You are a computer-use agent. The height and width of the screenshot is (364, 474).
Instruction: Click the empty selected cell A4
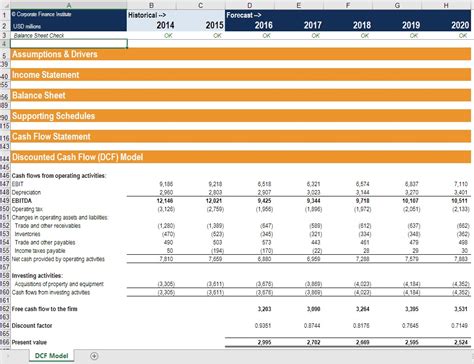pyautogui.click(x=69, y=44)
